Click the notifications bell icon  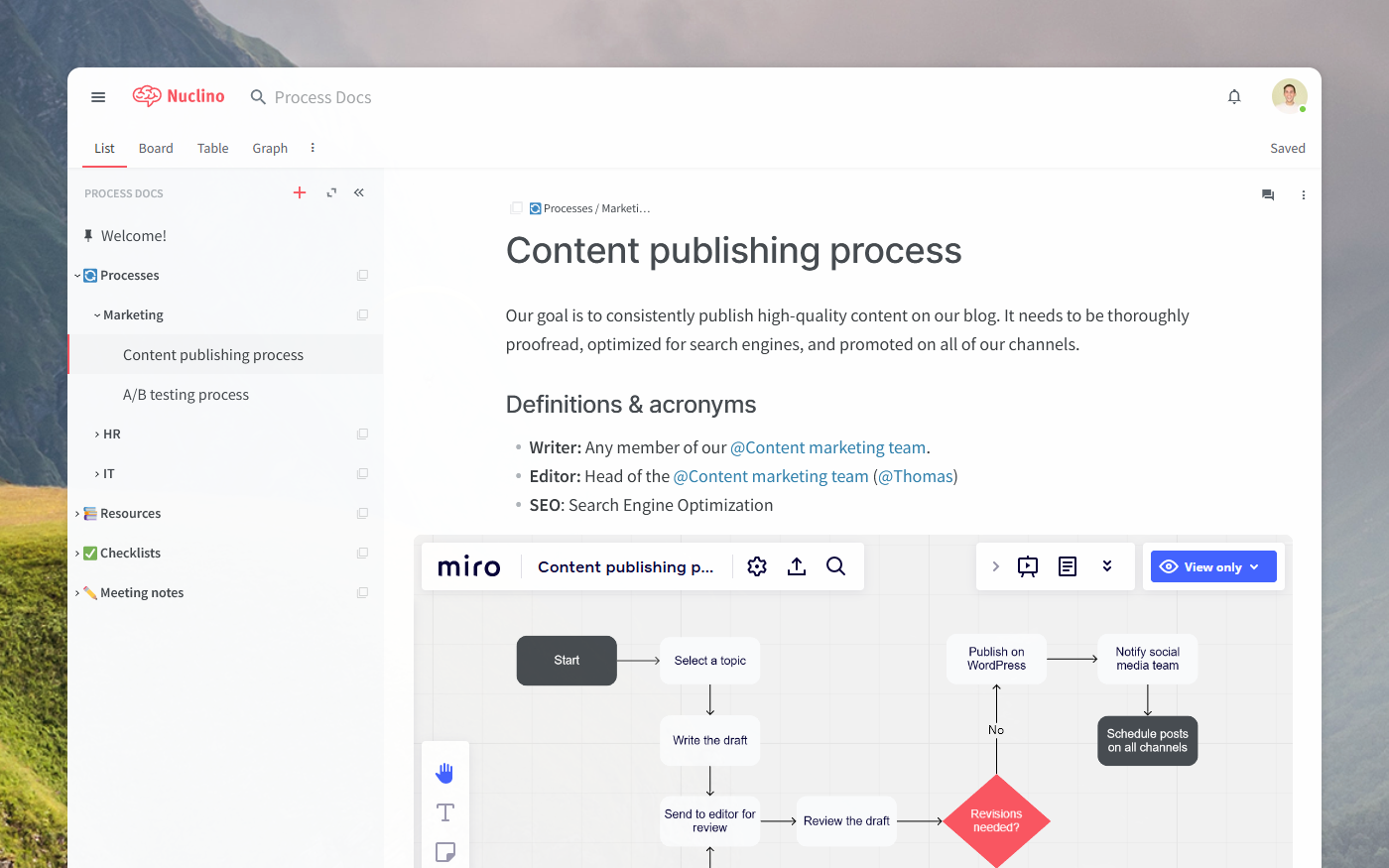point(1234,97)
